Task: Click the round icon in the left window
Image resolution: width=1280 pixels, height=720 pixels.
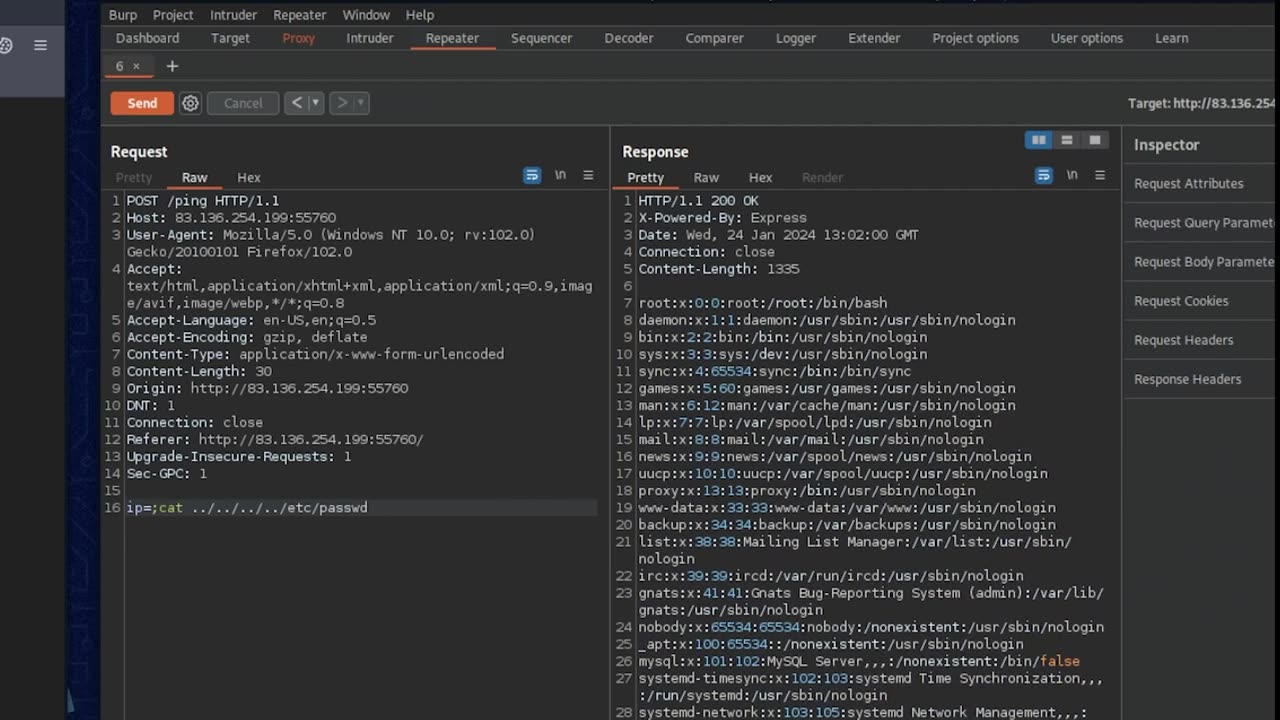Action: [x=5, y=45]
